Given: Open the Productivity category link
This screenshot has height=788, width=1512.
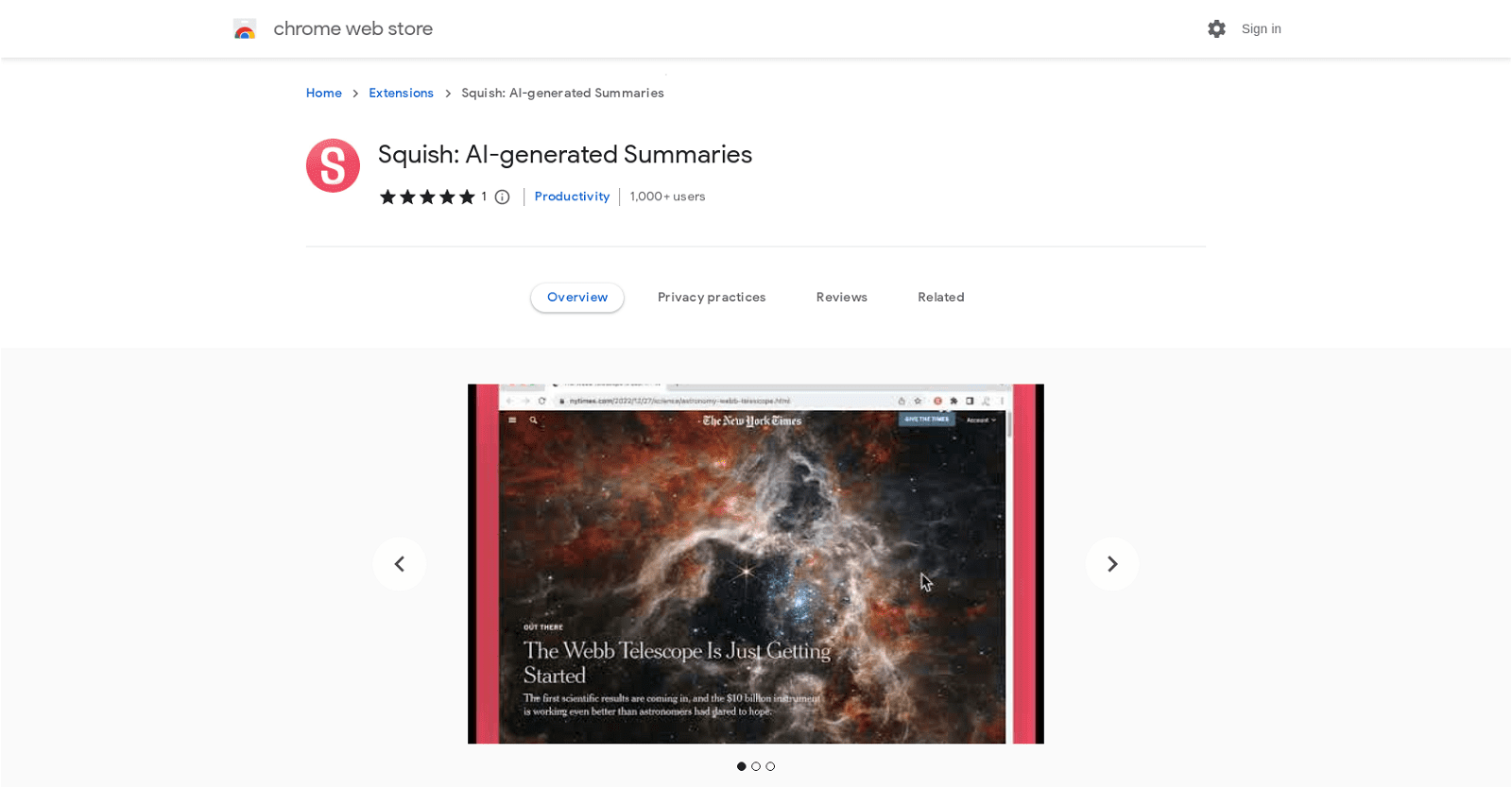Looking at the screenshot, I should click(572, 197).
